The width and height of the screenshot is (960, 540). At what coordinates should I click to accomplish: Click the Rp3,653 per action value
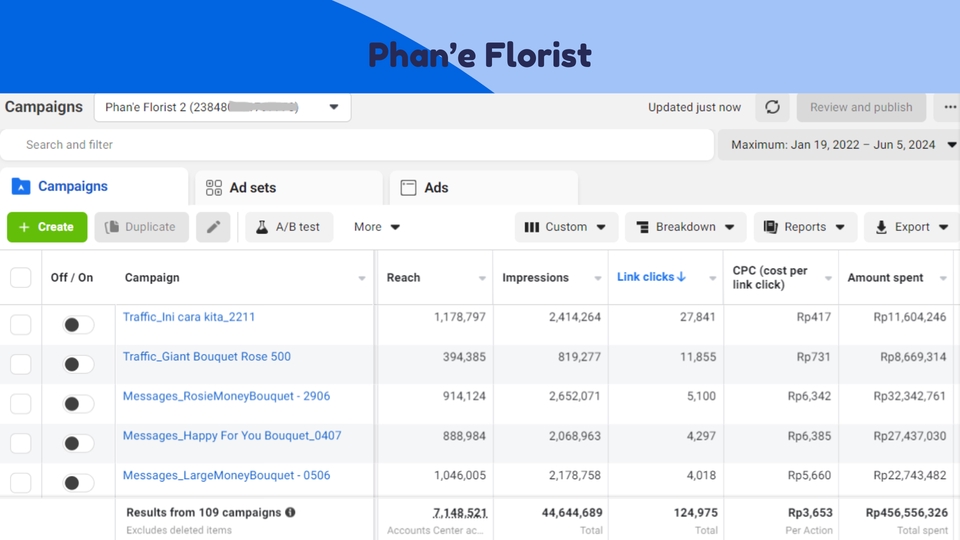click(810, 512)
